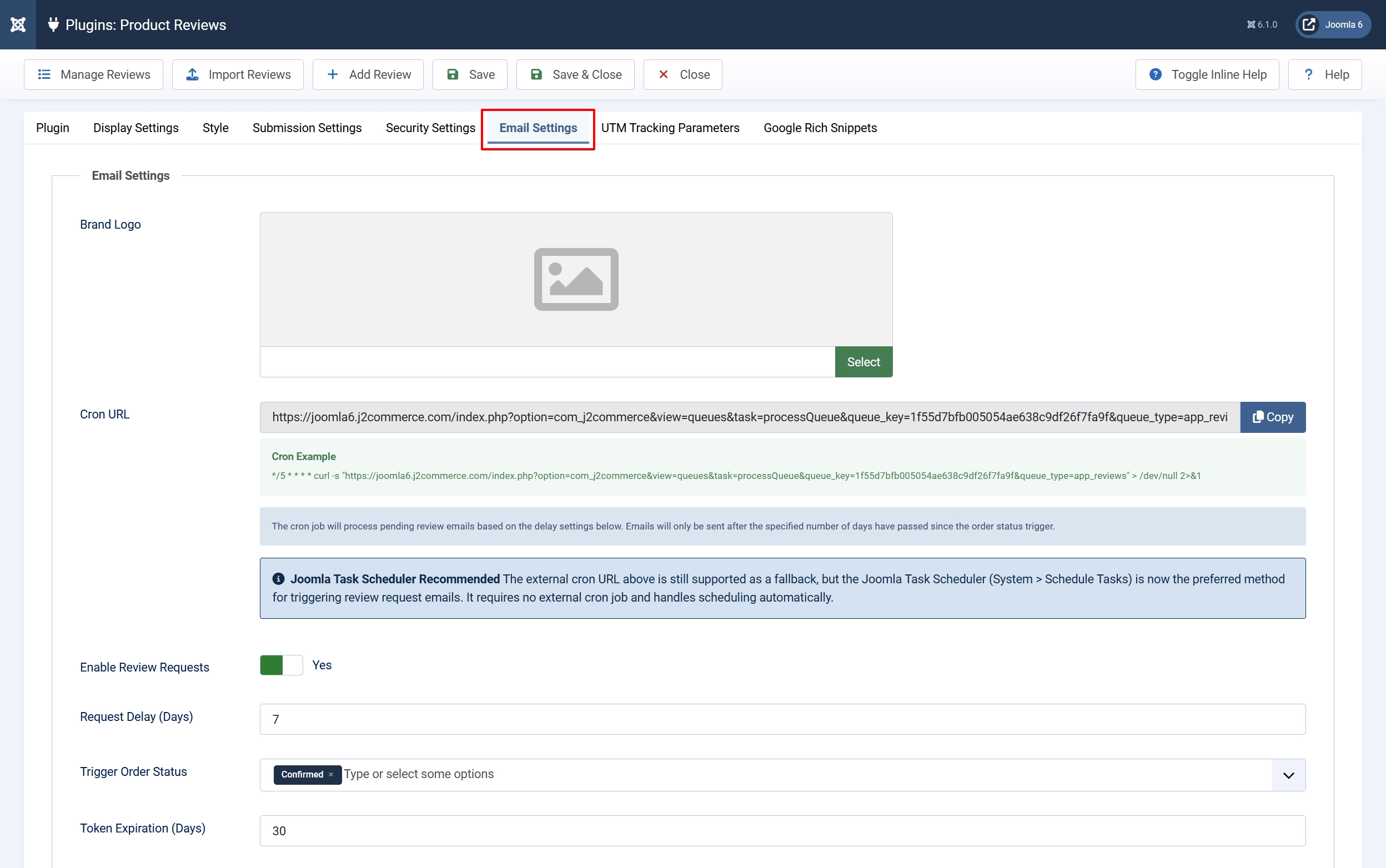Switch to the Plugin tab
Viewport: 1386px width, 868px height.
click(x=53, y=128)
